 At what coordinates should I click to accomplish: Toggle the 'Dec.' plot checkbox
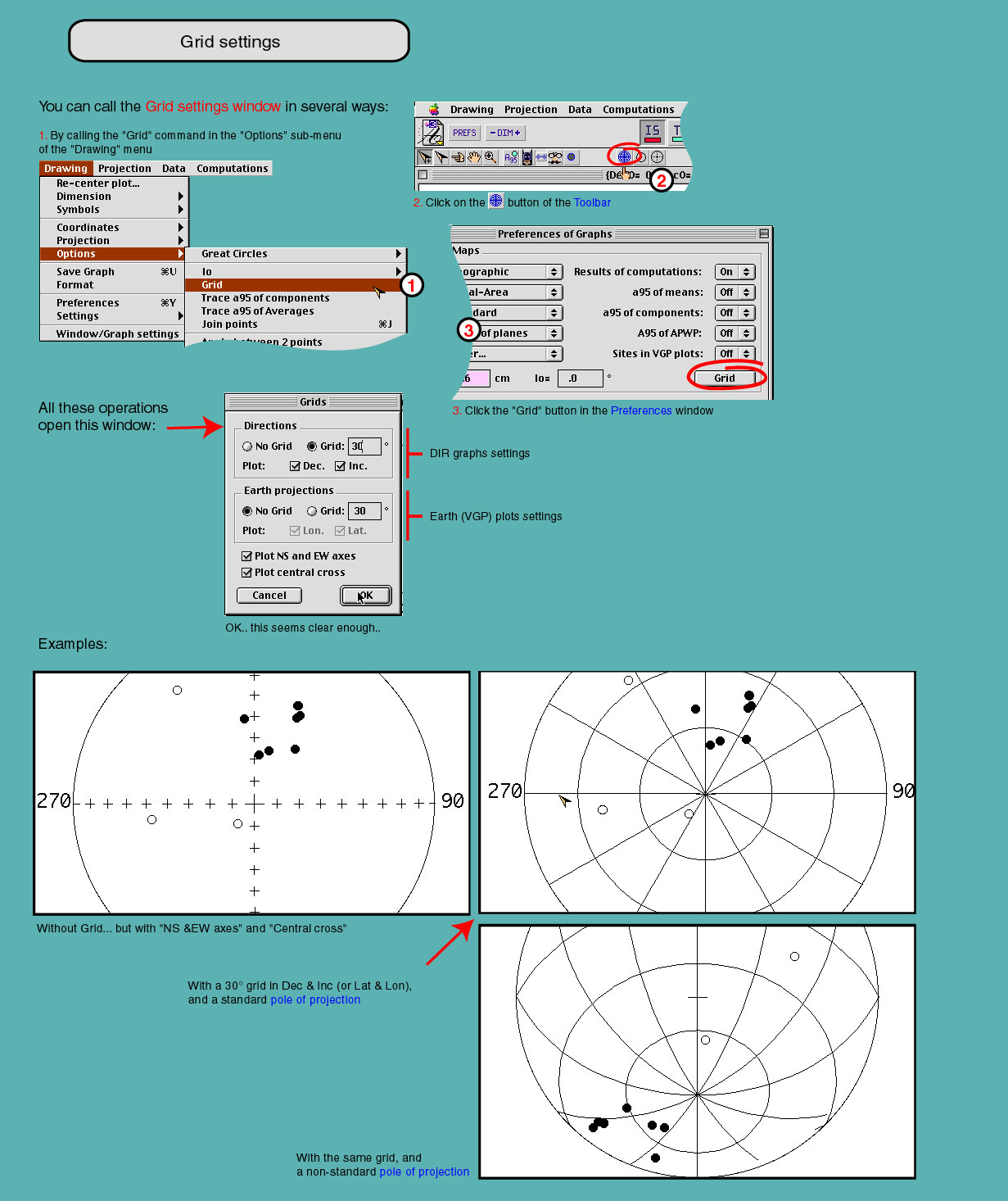(x=295, y=466)
